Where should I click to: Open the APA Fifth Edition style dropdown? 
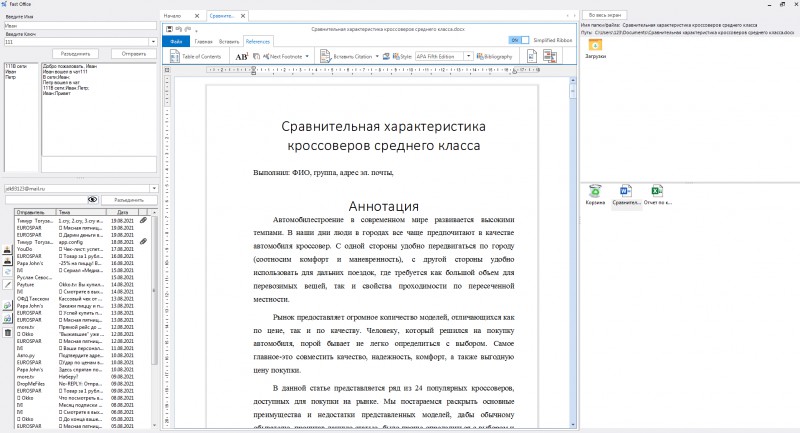click(468, 56)
